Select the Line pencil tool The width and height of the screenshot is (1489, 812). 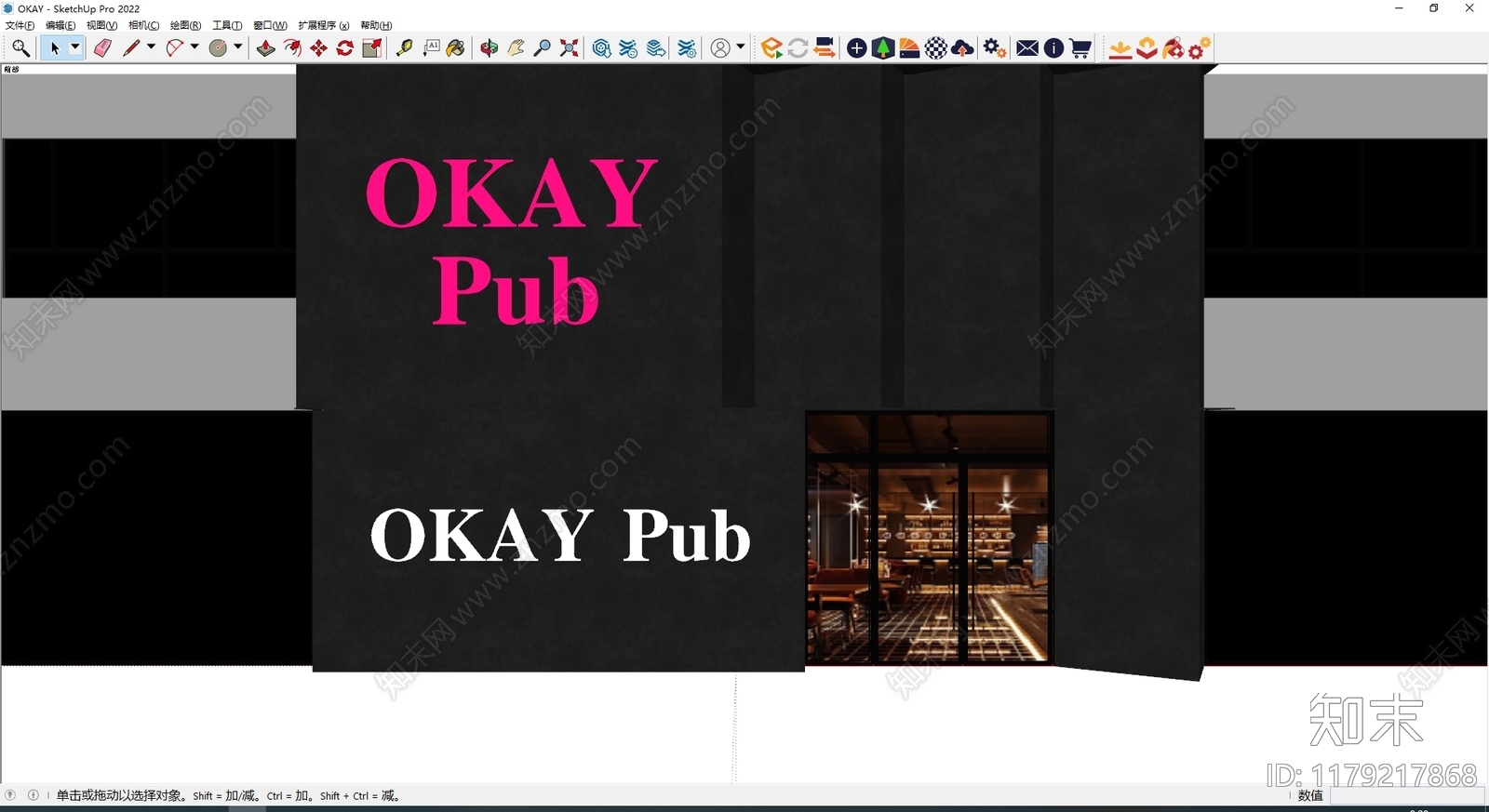pos(130,48)
